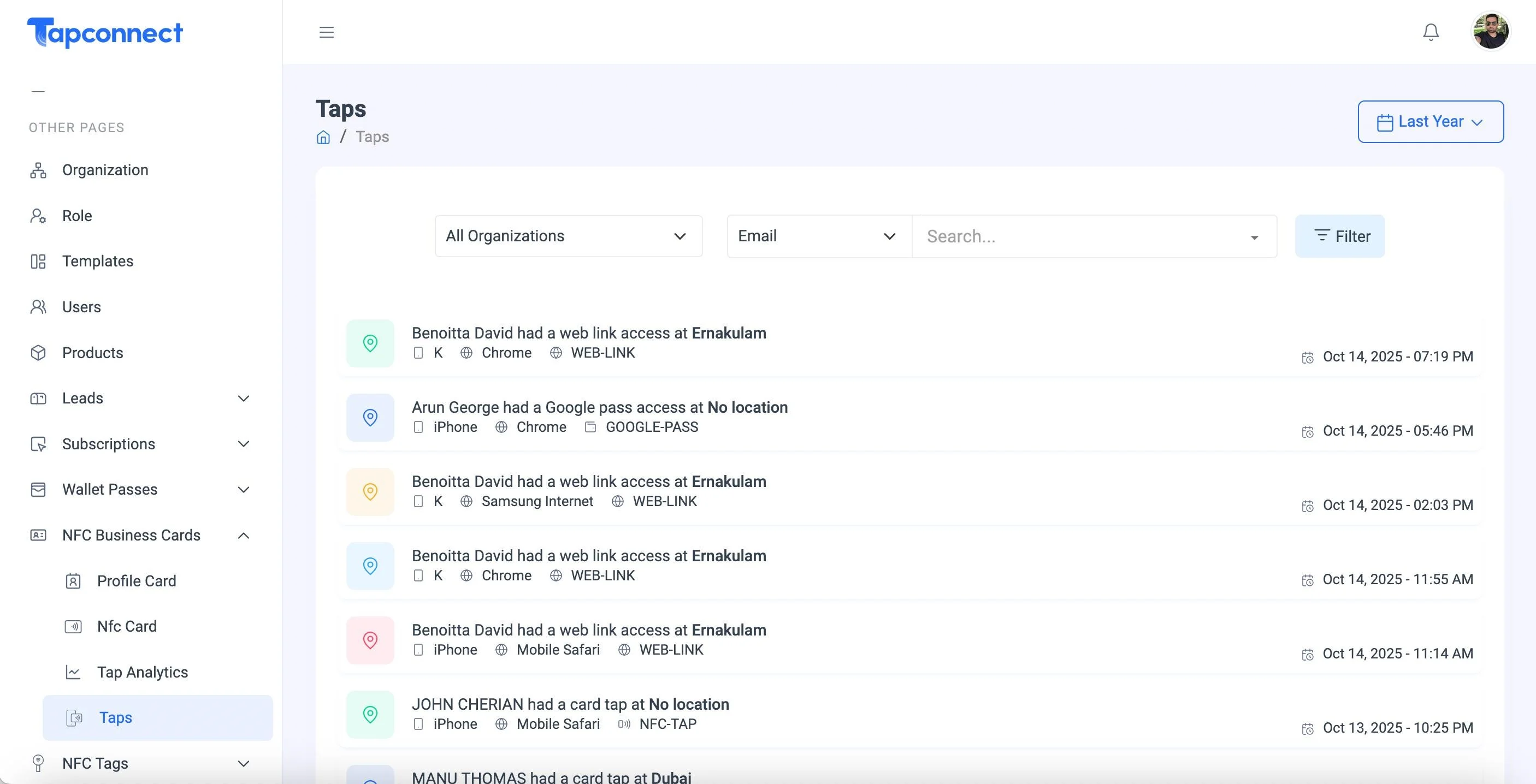Viewport: 1536px width, 784px height.
Task: Click the home breadcrumb icon
Action: [323, 137]
